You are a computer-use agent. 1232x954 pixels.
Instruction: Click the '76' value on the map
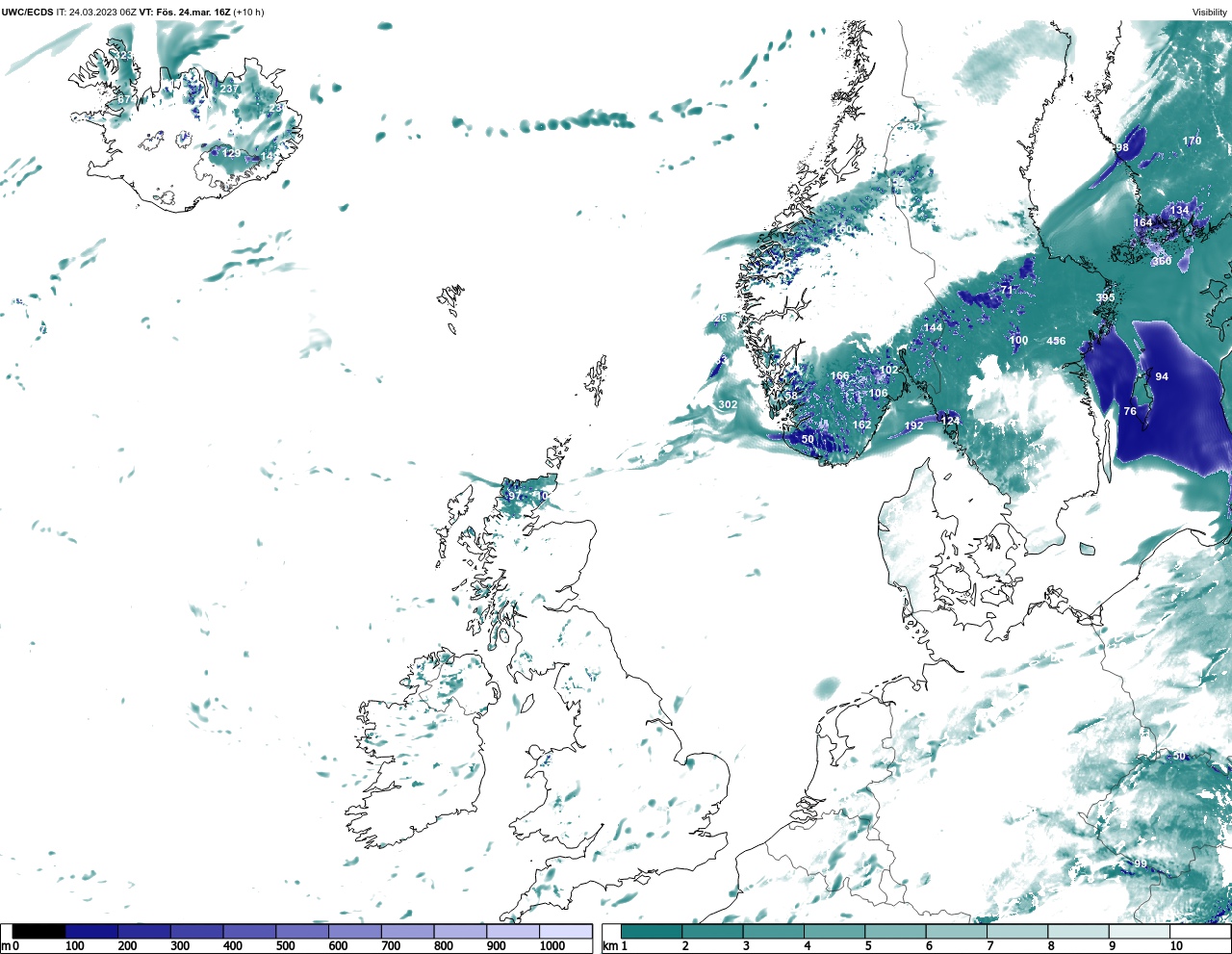tap(1130, 411)
